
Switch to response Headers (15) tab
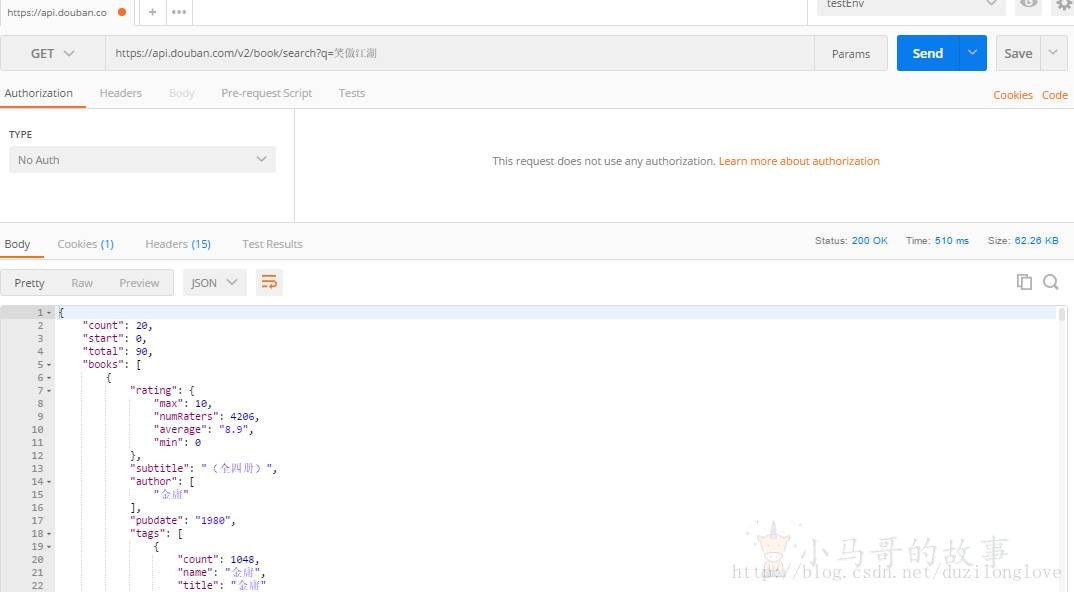[x=178, y=244]
